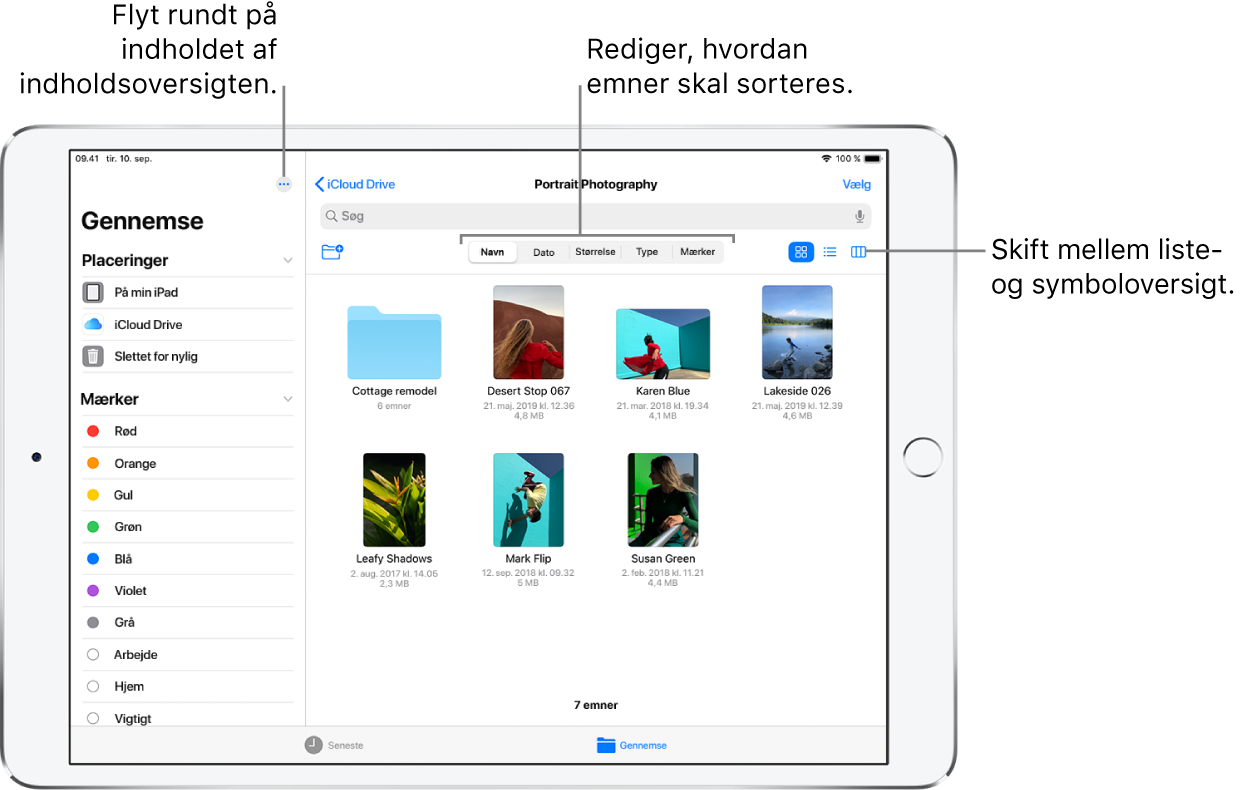Tap the Gennemse folder icon in bottom bar

pos(605,745)
